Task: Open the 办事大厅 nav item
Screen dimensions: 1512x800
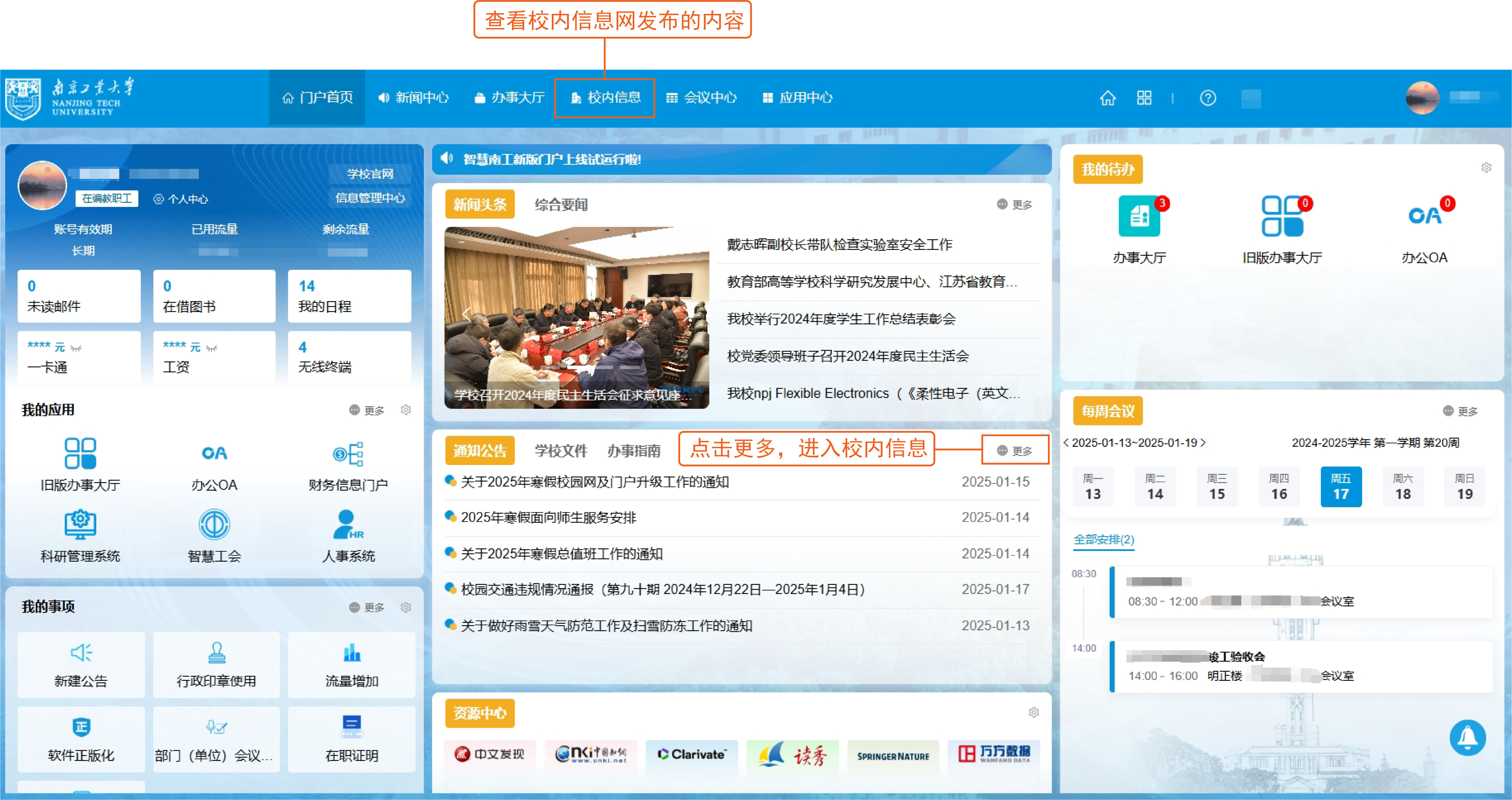Action: (509, 97)
